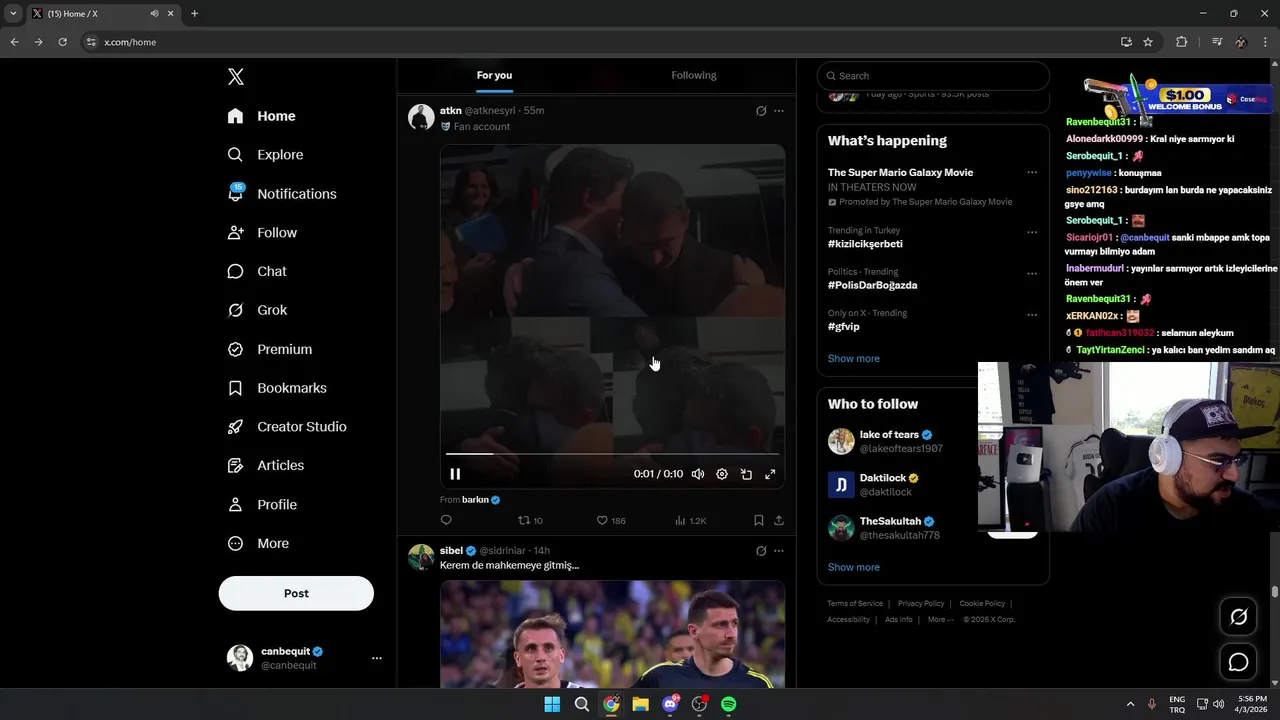Open Premium in the sidebar
This screenshot has height=720, width=1280.
270,349
